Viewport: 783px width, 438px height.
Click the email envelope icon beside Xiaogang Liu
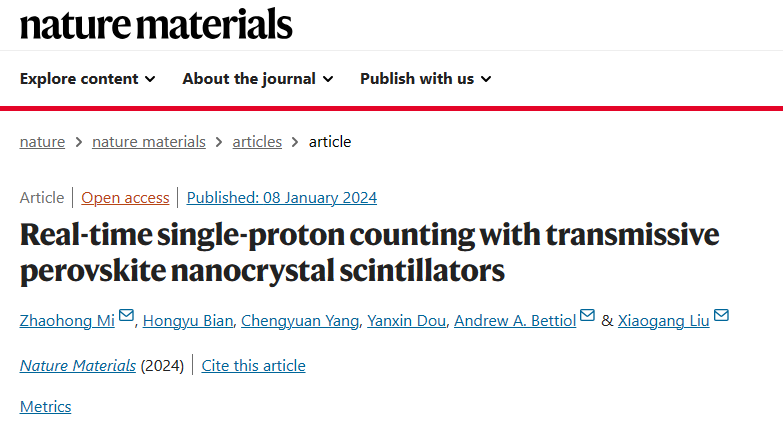pos(721,316)
